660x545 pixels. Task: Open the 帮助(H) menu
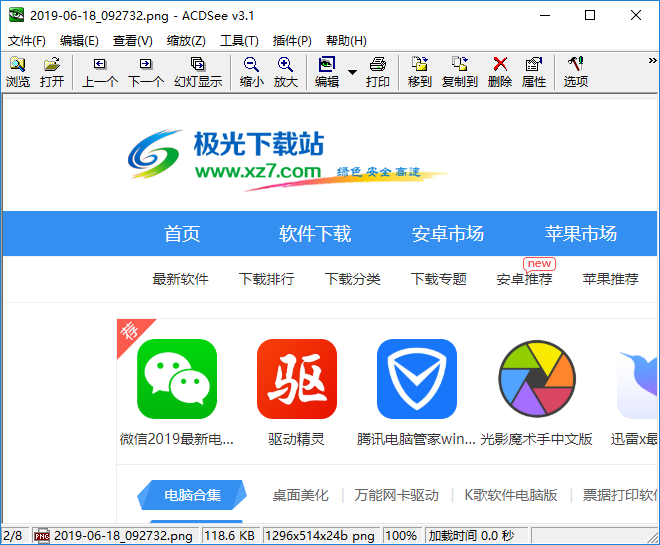click(346, 41)
